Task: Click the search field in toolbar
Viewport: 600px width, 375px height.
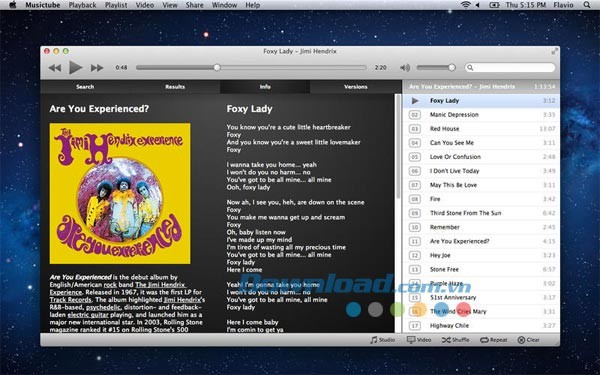Action: pos(510,68)
